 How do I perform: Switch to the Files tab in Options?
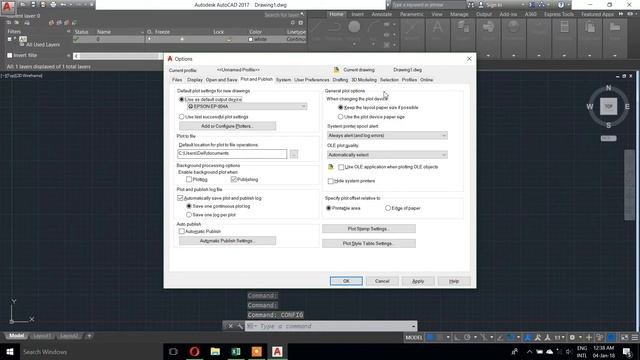[x=177, y=80]
